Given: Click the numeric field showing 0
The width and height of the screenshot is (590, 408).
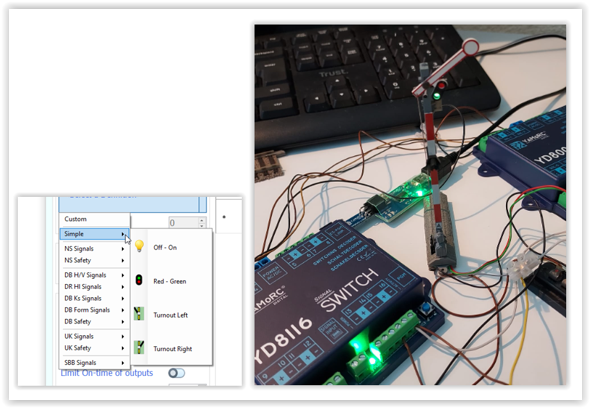Looking at the screenshot, I should (183, 222).
